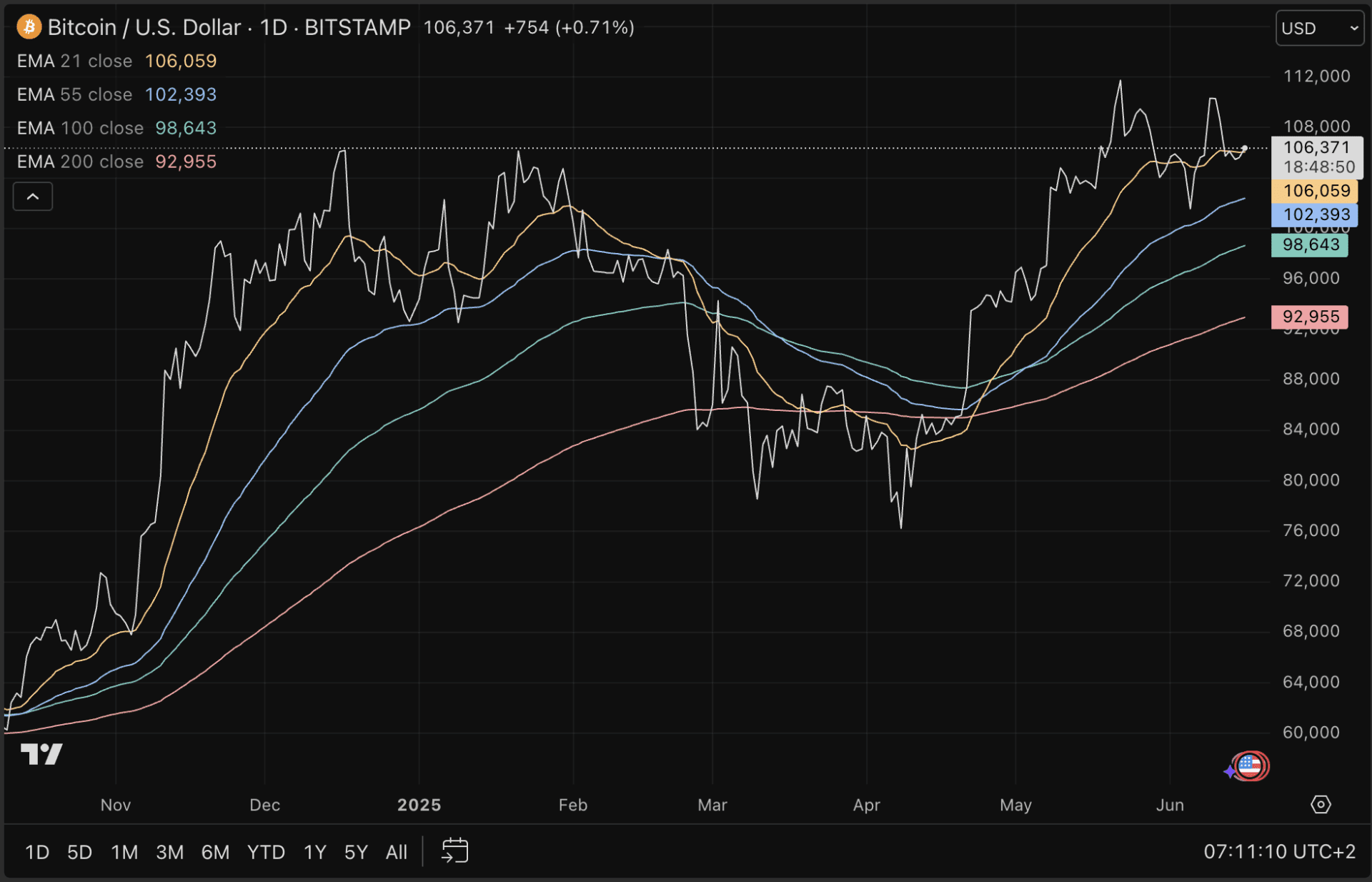This screenshot has width=1372, height=882.
Task: Click the UTC+2 timezone clock
Action: 1278,852
